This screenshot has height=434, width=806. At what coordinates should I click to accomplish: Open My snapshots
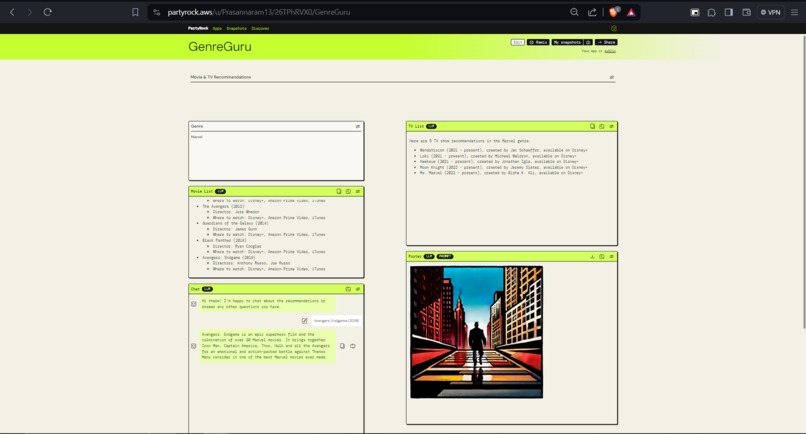(x=567, y=42)
